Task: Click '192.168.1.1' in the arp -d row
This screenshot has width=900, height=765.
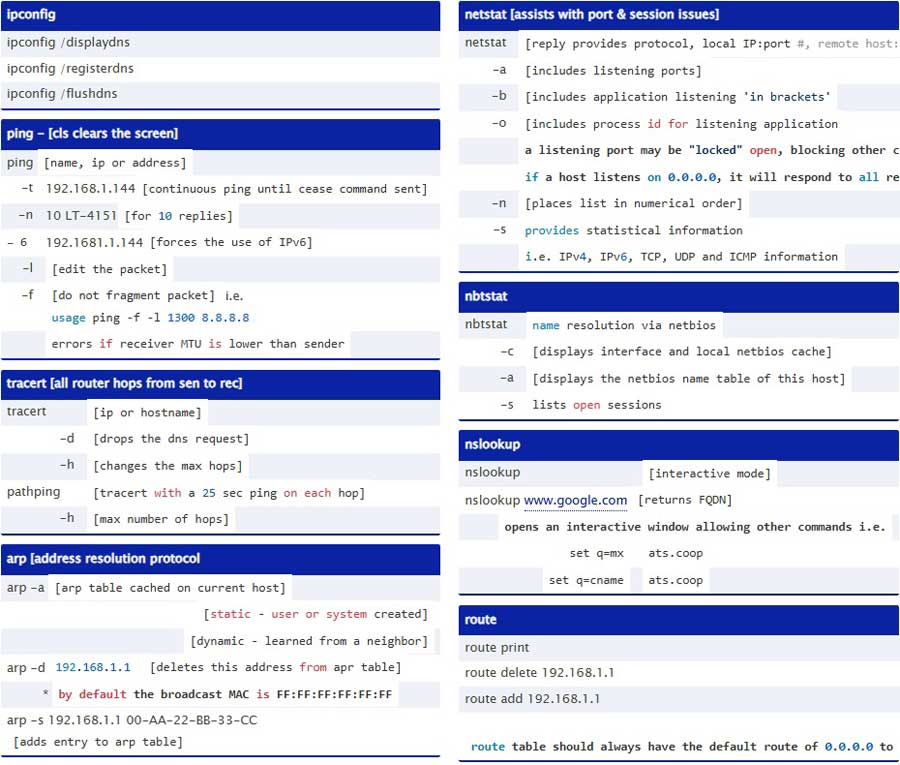Action: click(93, 667)
